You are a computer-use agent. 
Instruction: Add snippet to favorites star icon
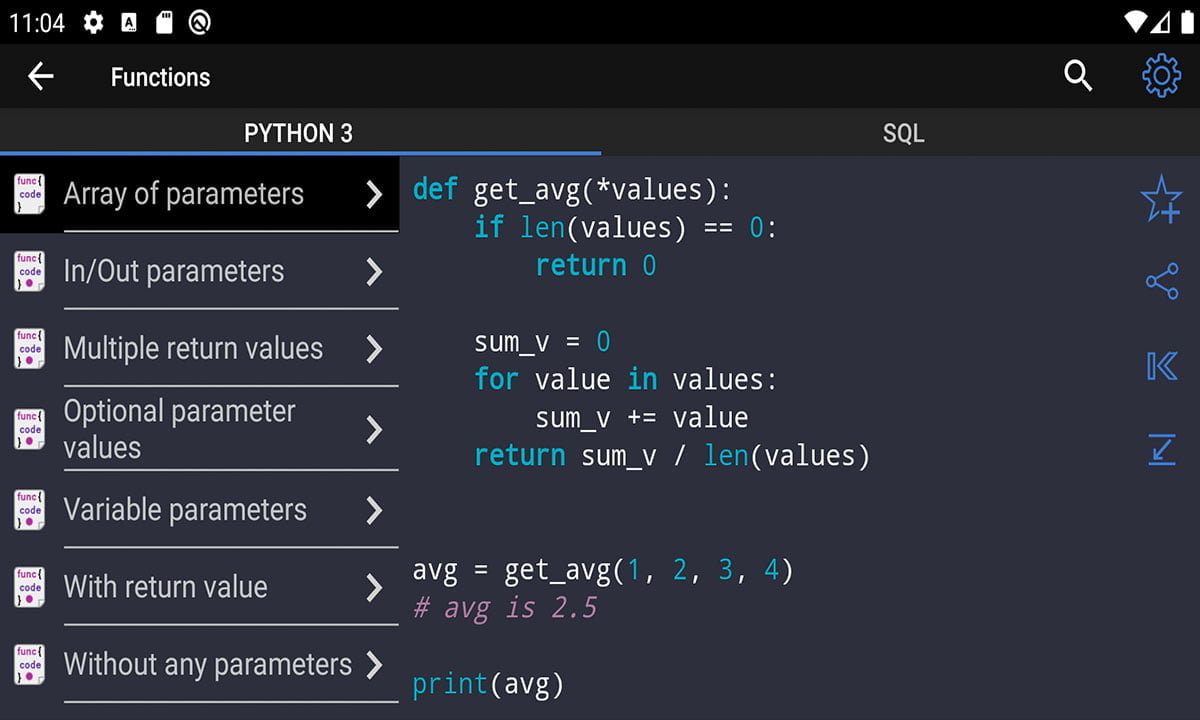[1161, 199]
